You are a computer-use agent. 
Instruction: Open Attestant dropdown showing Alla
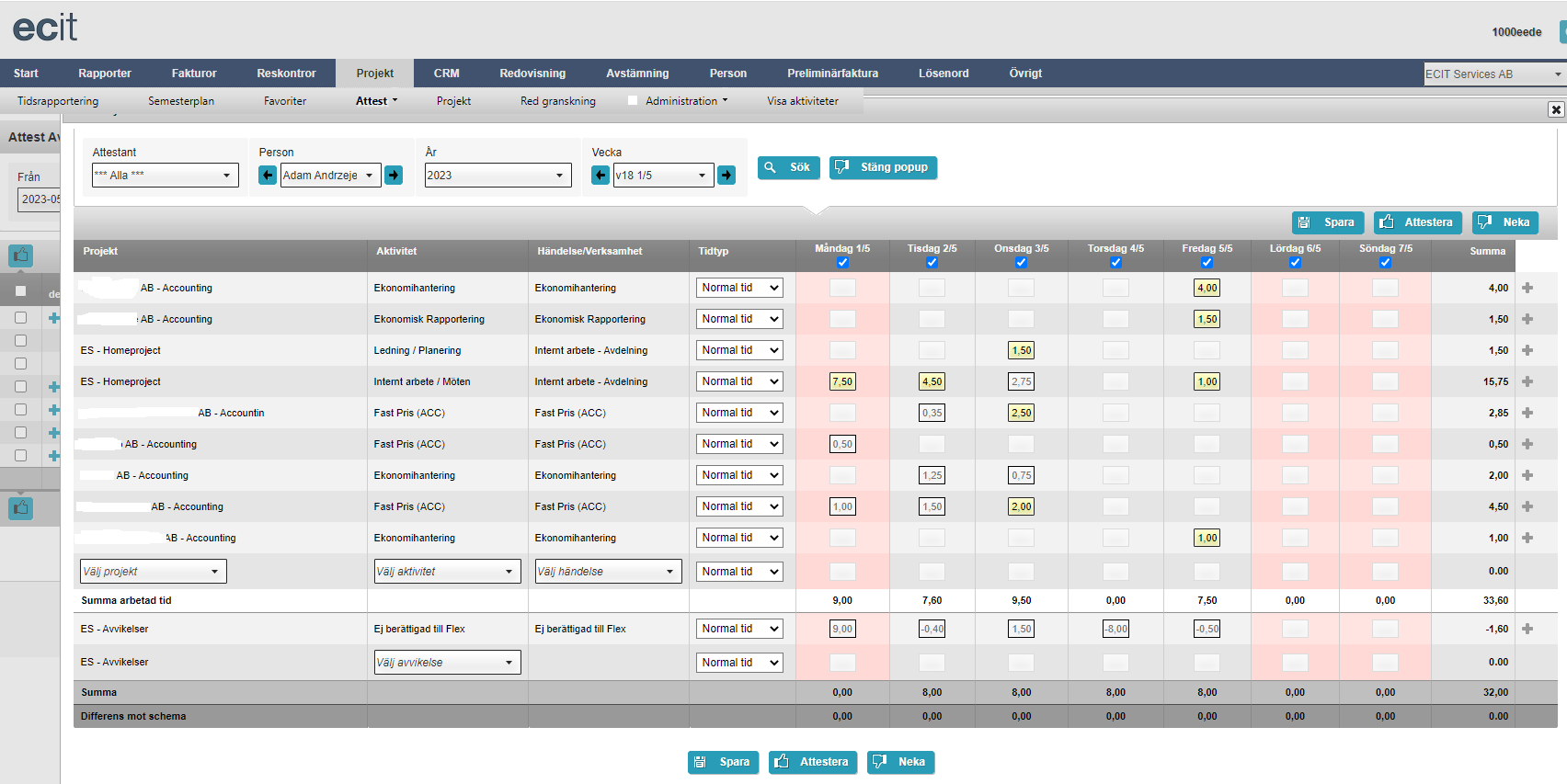pyautogui.click(x=166, y=175)
